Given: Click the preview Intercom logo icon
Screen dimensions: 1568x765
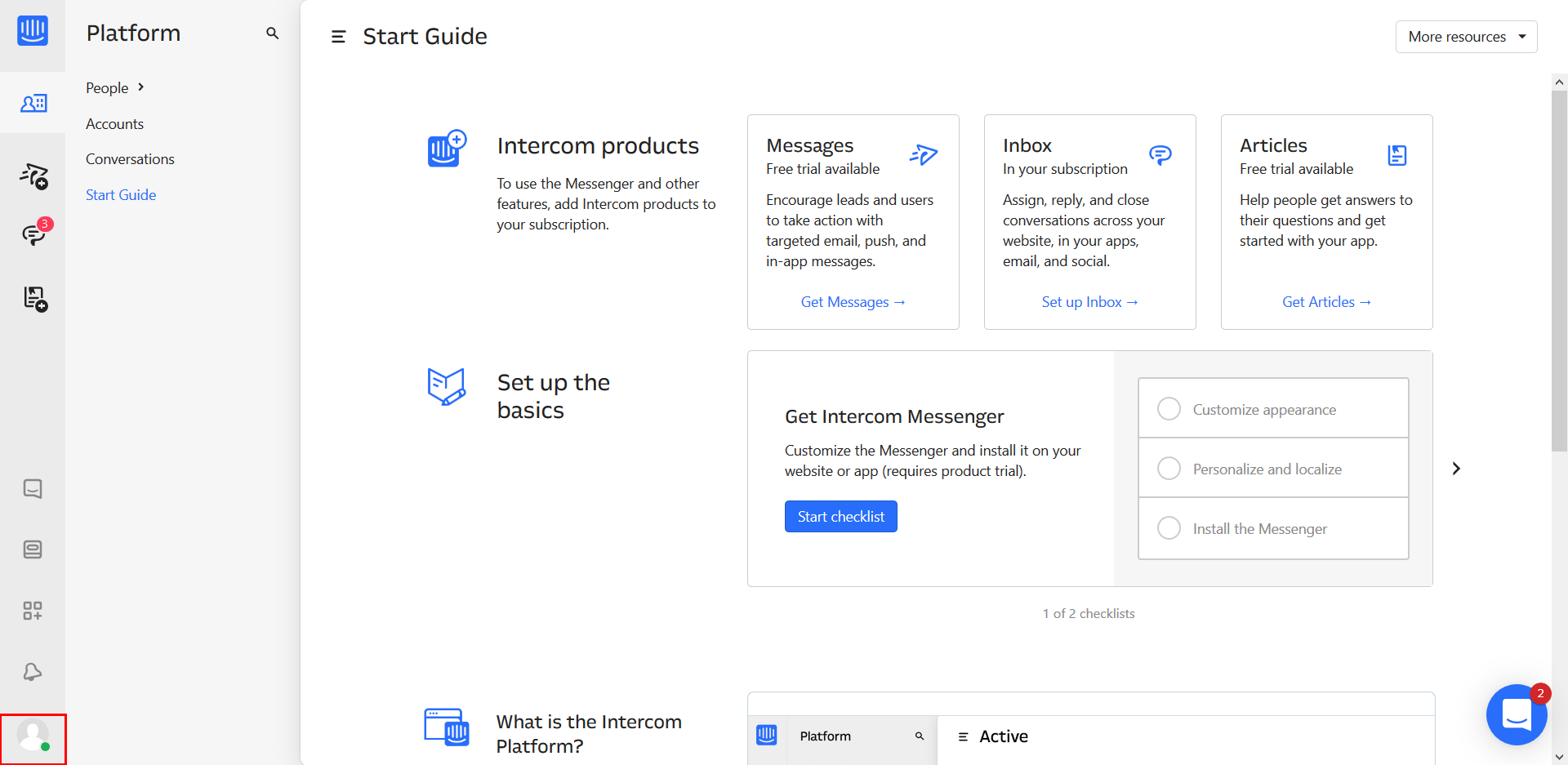Looking at the screenshot, I should tap(767, 735).
